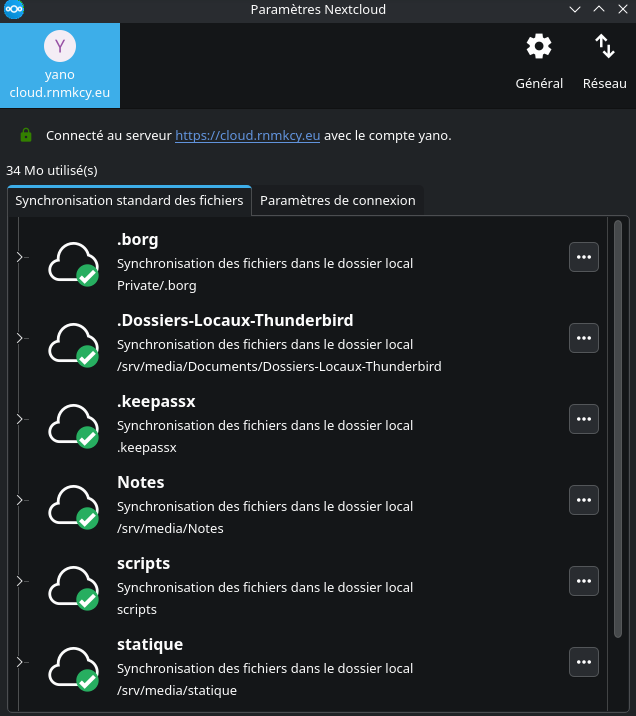Select the scripts folder entry
Image resolution: width=636 pixels, height=716 pixels.
coord(143,564)
